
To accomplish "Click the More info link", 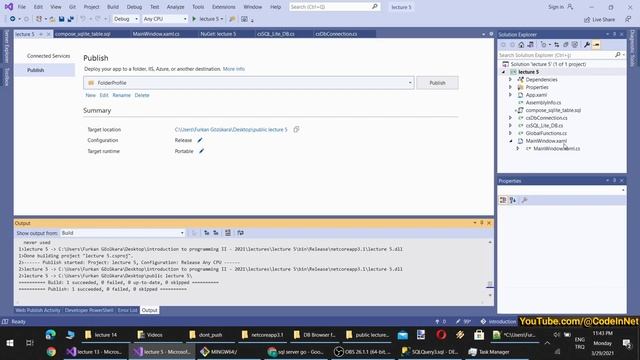I will pos(233,69).
